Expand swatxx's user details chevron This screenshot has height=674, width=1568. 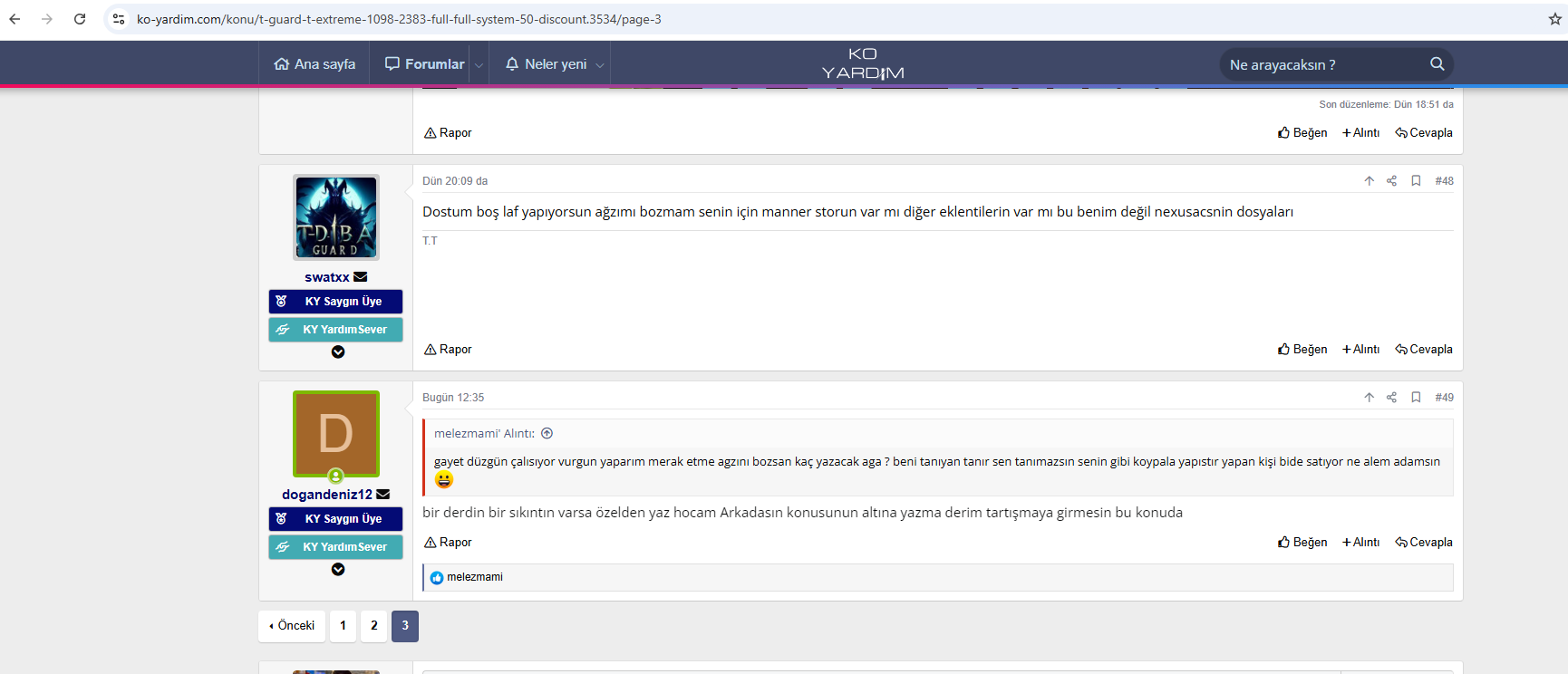(x=338, y=352)
